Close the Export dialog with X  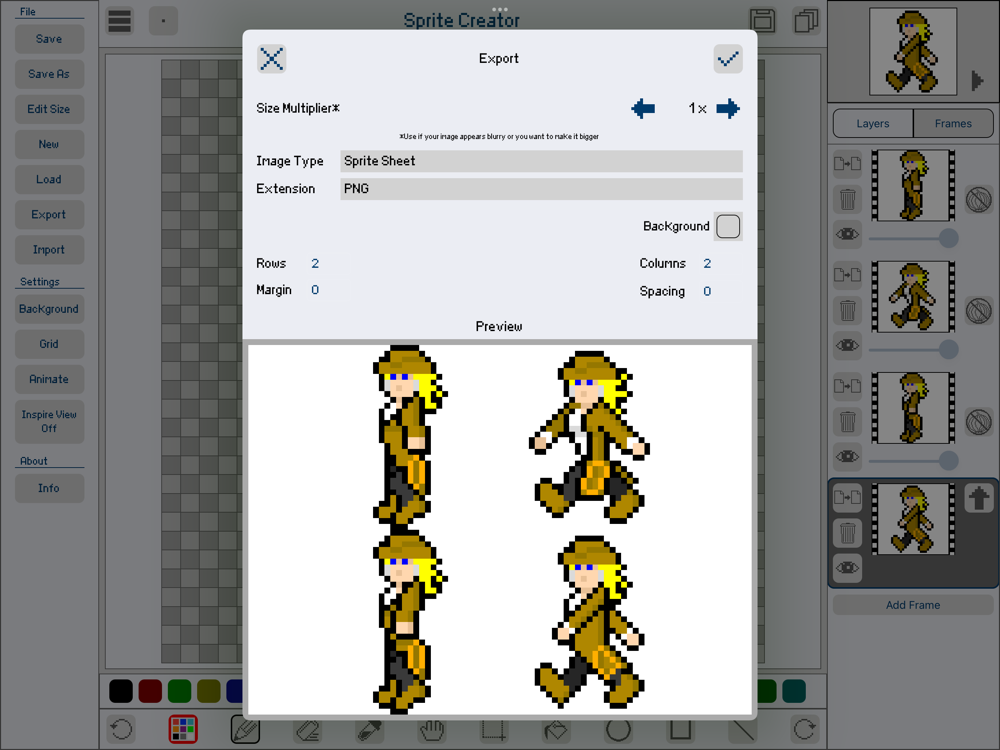[272, 59]
